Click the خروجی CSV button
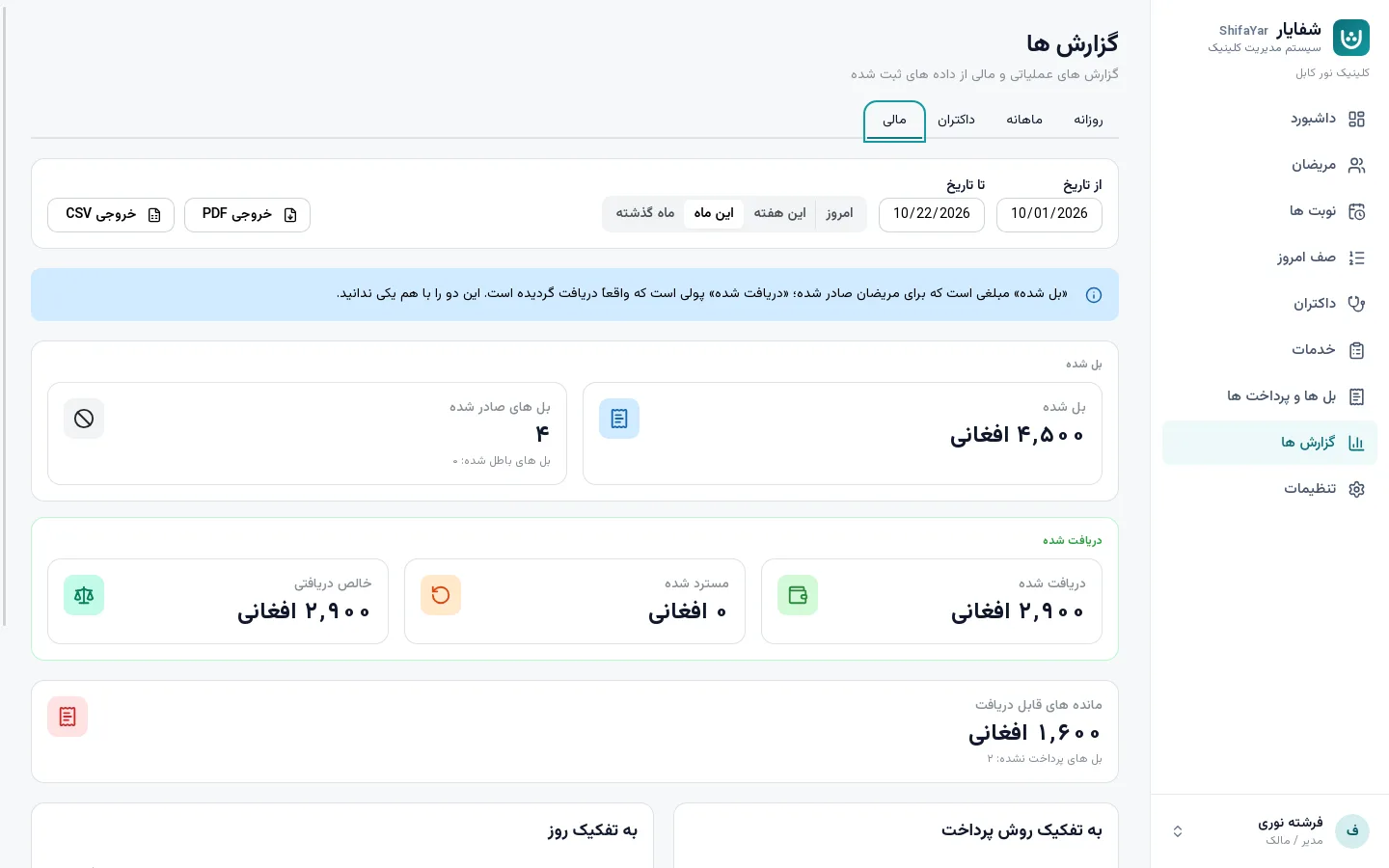Viewport: 1389px width, 868px height. [111, 214]
